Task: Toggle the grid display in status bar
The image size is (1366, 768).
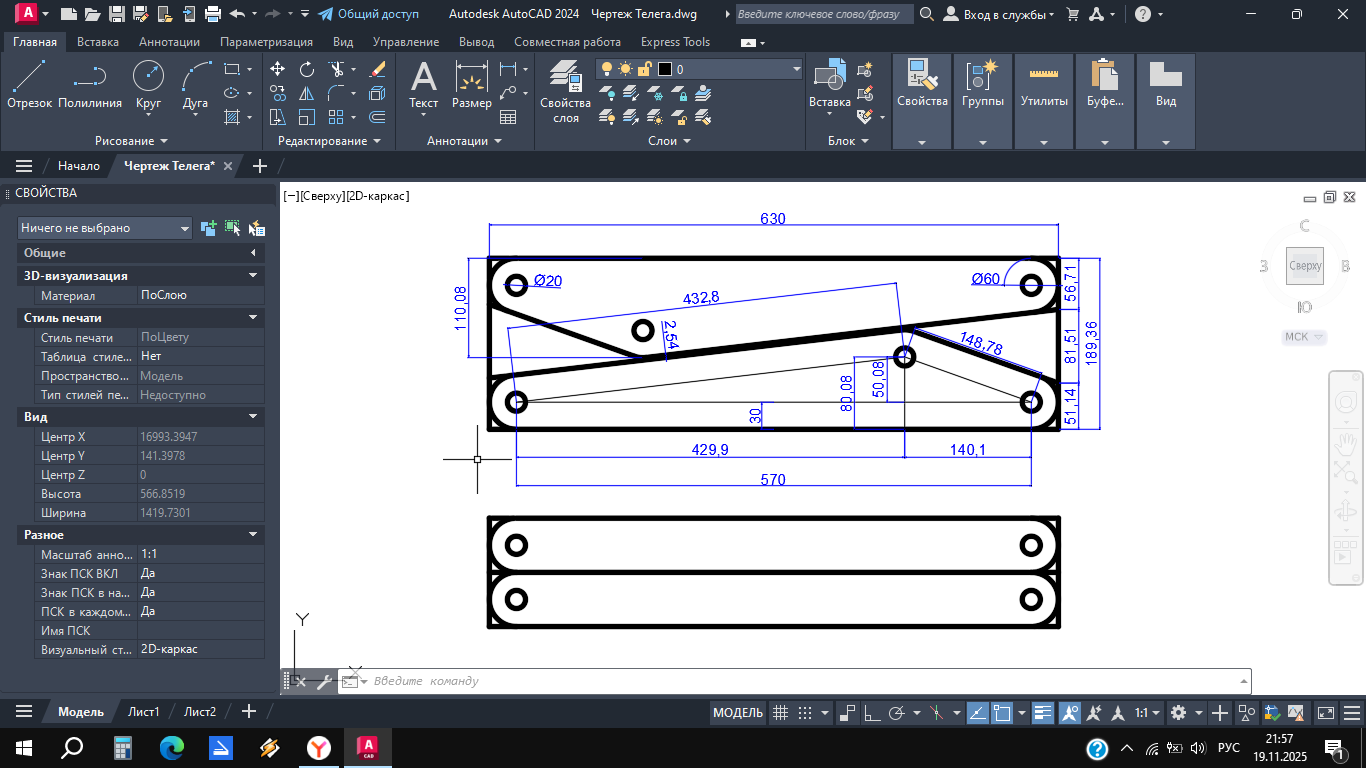Action: [781, 713]
